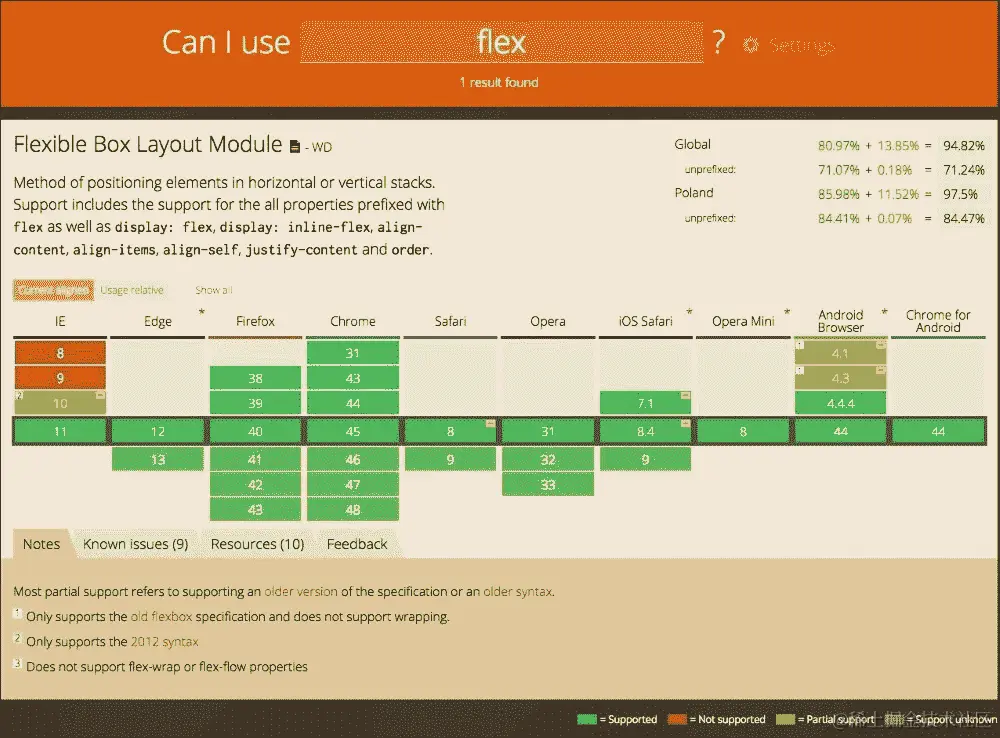Open the Notes tab
Viewport: 1000px width, 738px height.
(x=41, y=544)
